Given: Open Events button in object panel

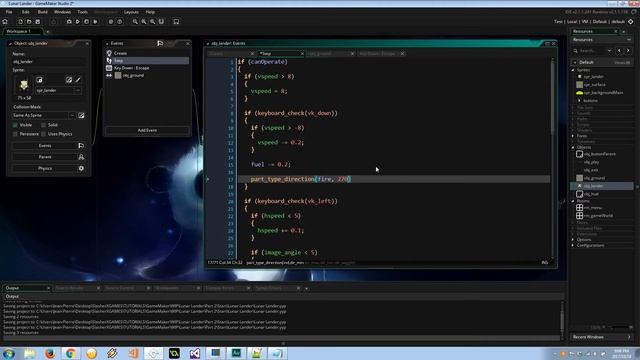Looking at the screenshot, I should pos(48,146).
